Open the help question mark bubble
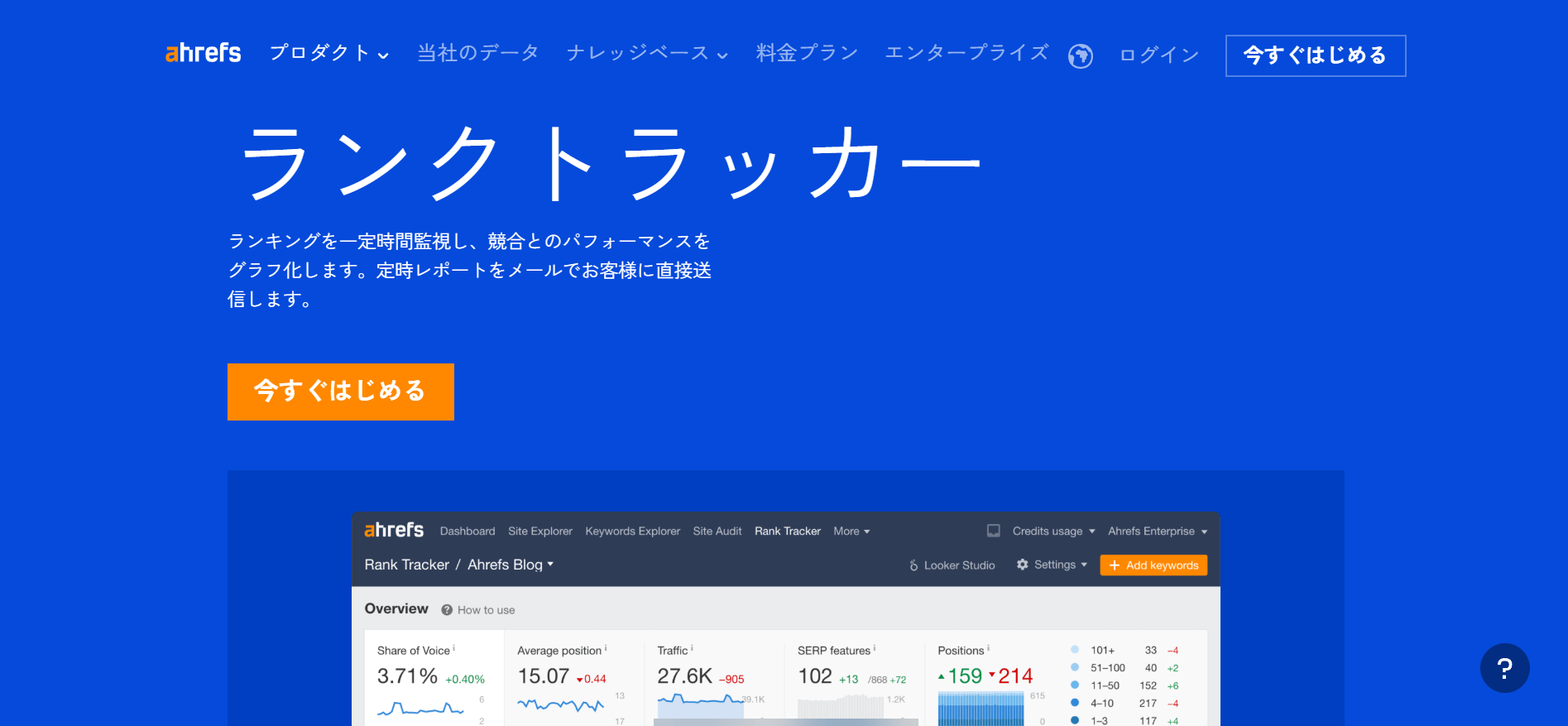This screenshot has height=726, width=1568. click(1504, 668)
